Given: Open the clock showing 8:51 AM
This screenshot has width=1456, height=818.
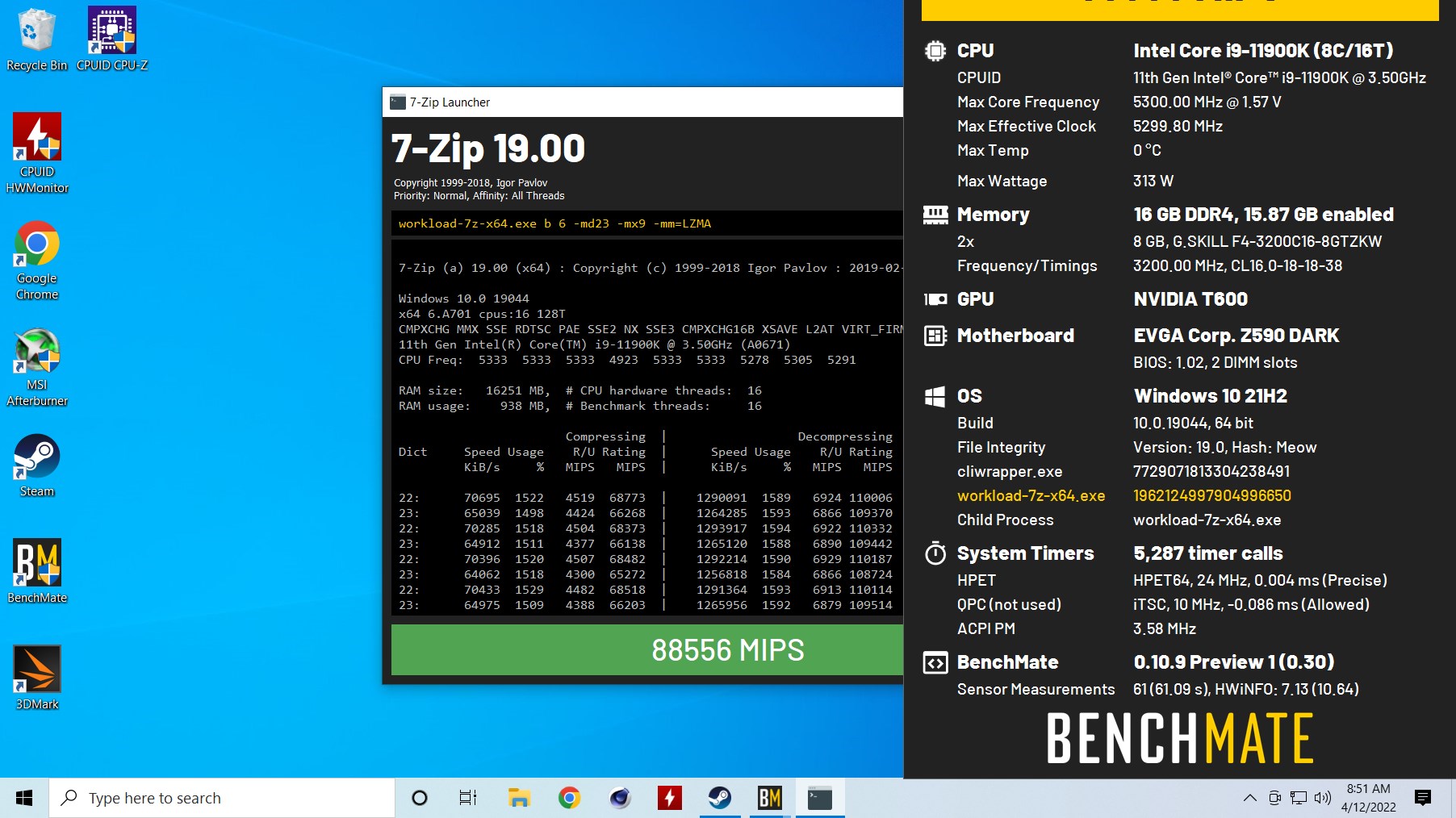Looking at the screenshot, I should coord(1369,798).
